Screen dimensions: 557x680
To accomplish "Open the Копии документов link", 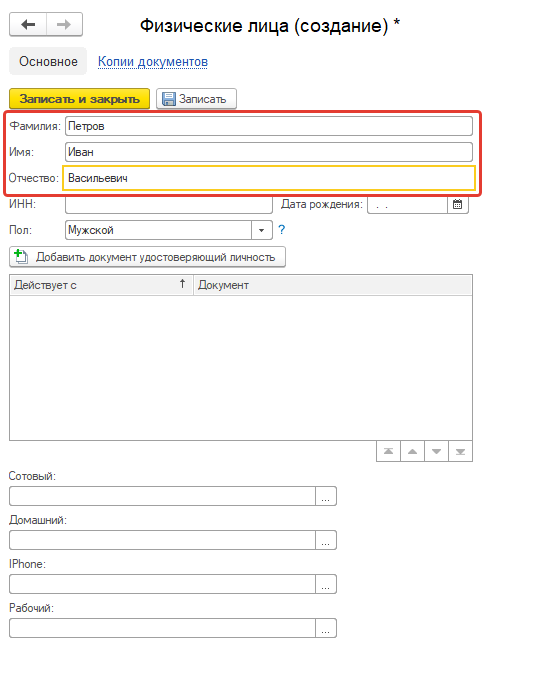I will coord(153,62).
